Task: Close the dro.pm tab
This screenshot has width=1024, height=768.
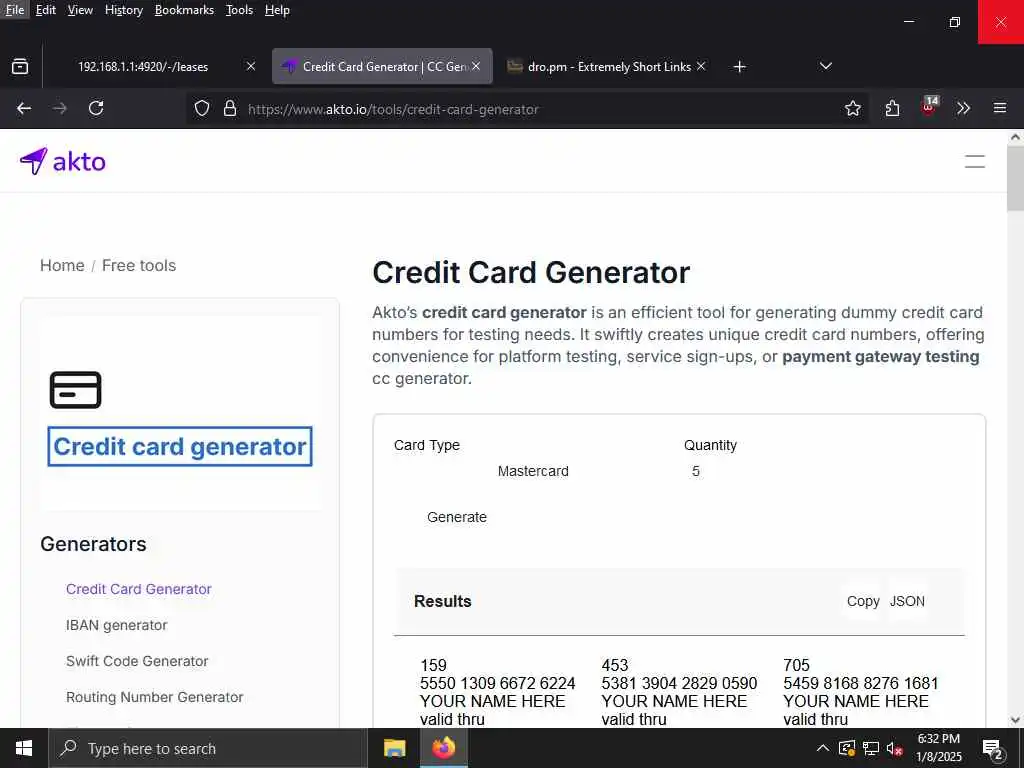Action: click(x=701, y=67)
